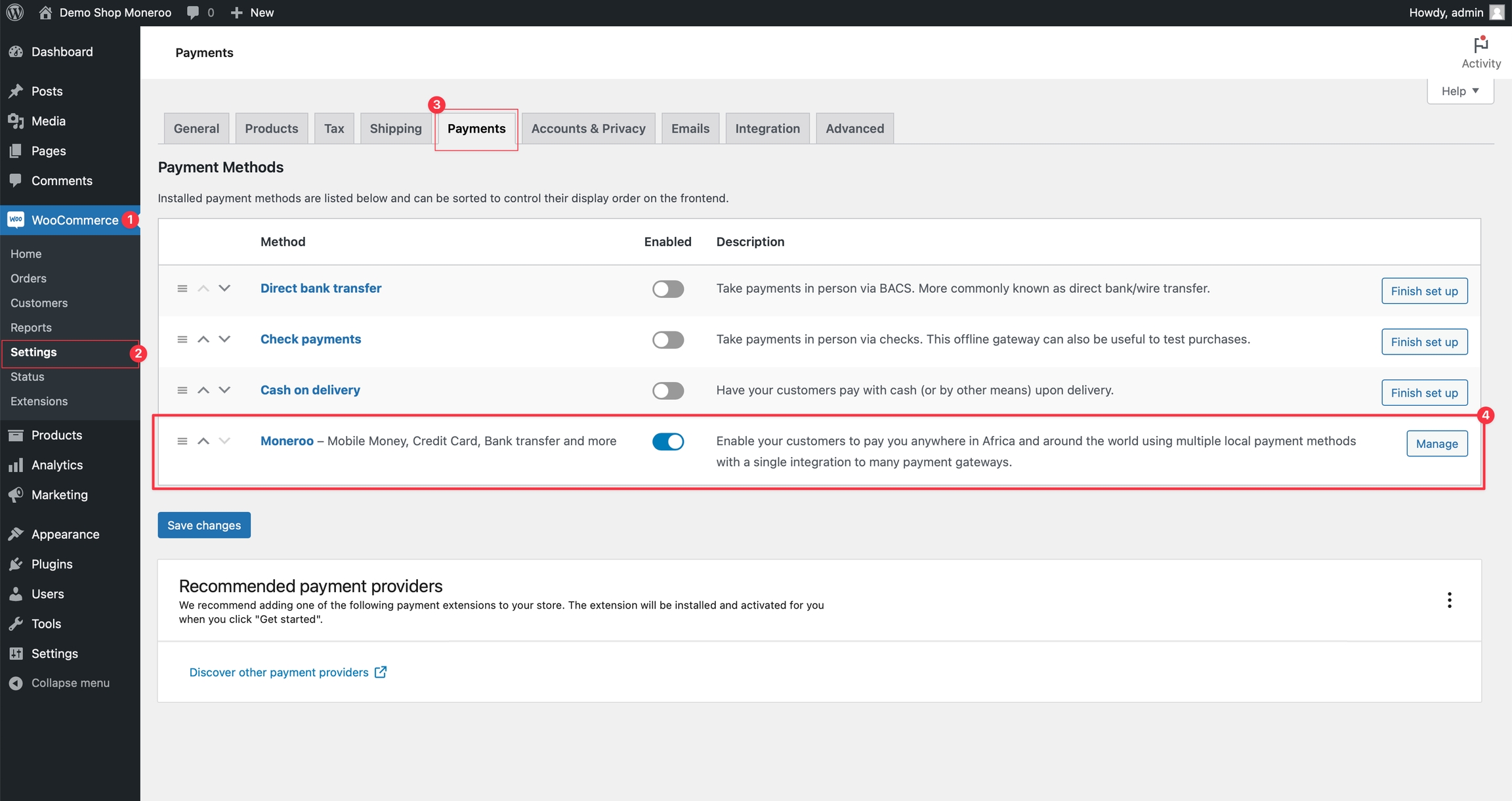This screenshot has height=801, width=1512.
Task: Click Manage for Moneroo
Action: tap(1437, 444)
